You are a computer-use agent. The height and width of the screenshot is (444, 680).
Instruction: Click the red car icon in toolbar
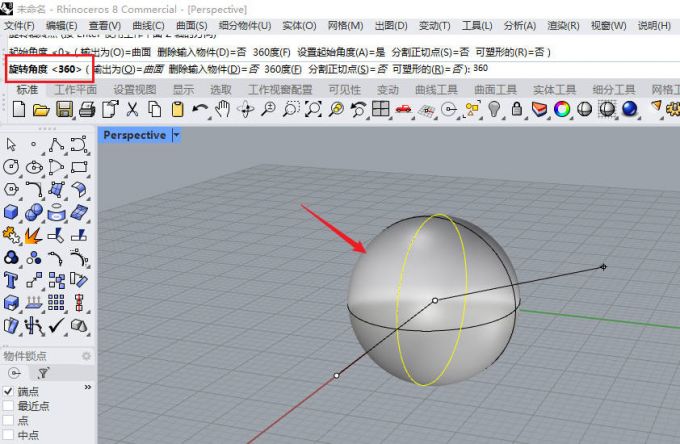403,108
